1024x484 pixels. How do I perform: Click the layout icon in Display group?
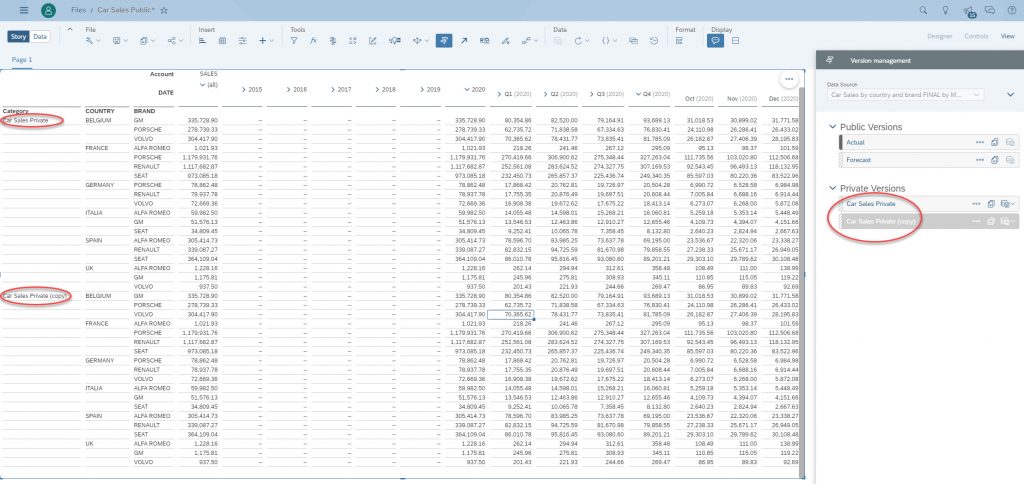tap(735, 40)
